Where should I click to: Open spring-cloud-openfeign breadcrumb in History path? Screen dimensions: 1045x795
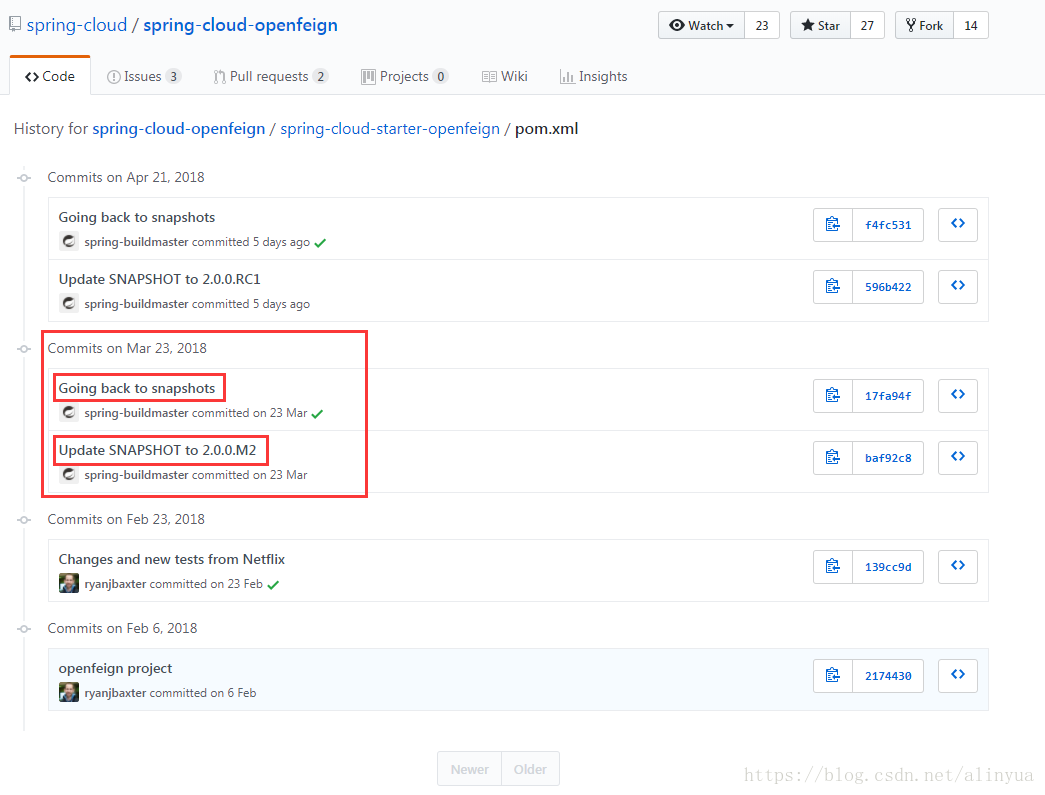pos(179,129)
